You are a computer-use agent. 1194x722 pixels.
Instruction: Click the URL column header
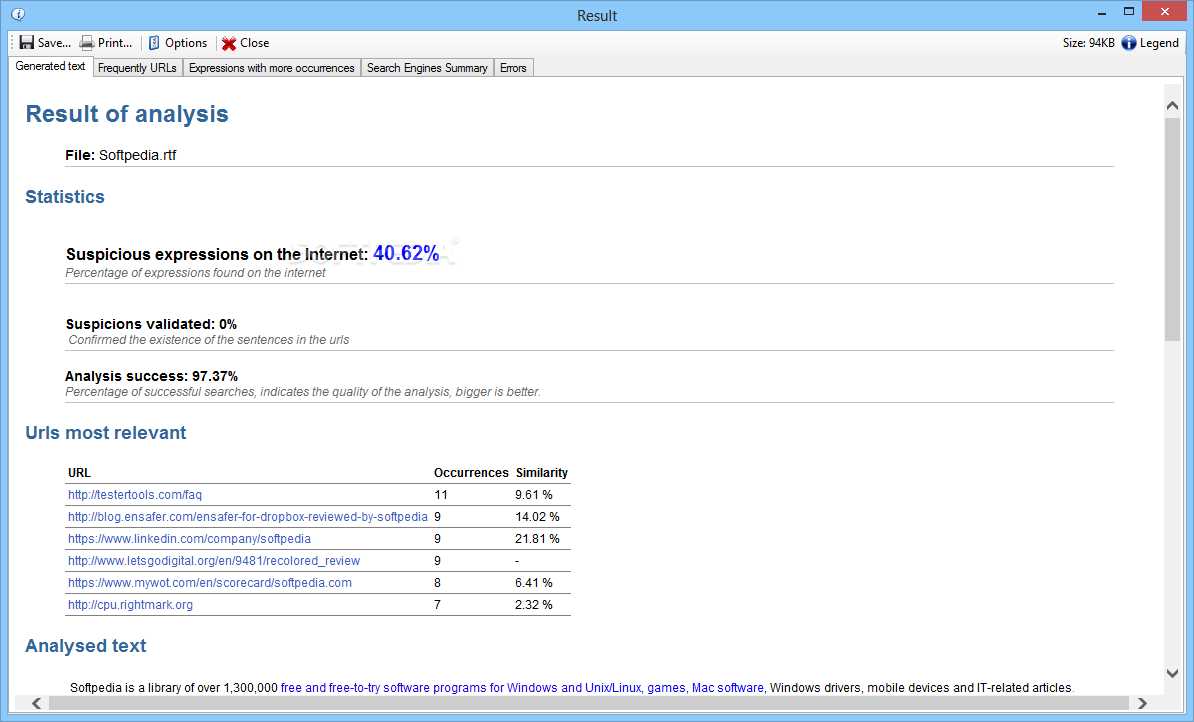coord(79,473)
